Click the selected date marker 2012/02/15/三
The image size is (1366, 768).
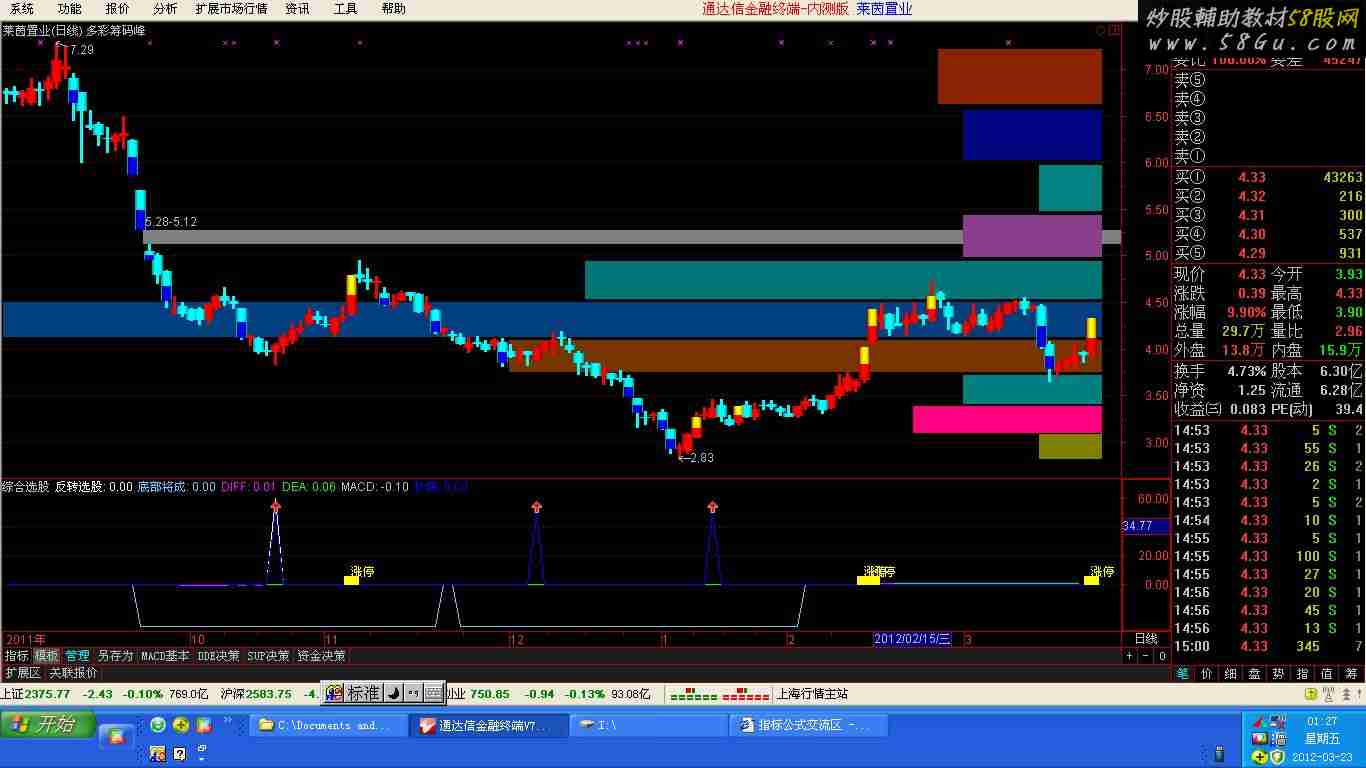[x=911, y=638]
